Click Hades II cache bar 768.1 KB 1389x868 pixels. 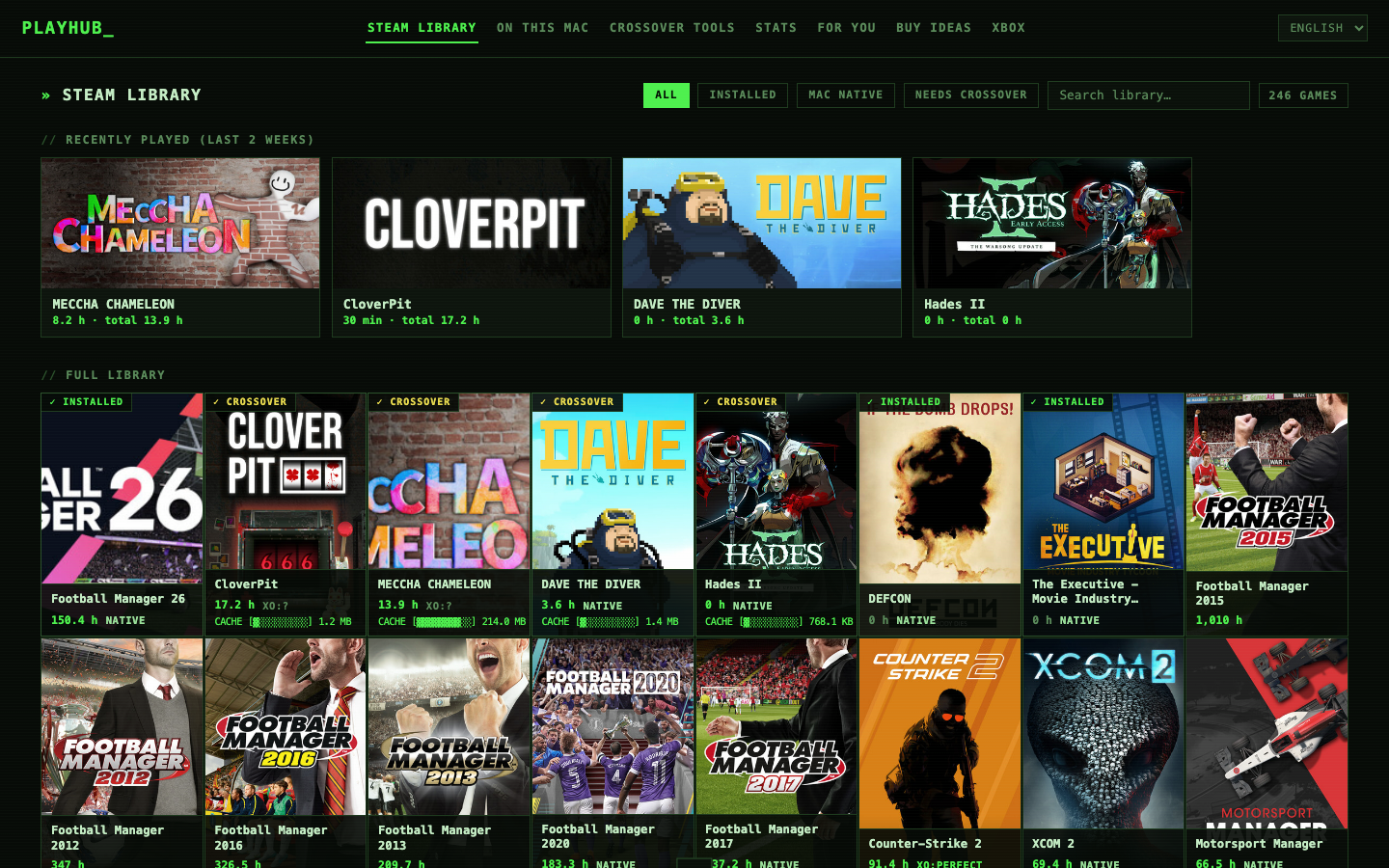pos(779,622)
